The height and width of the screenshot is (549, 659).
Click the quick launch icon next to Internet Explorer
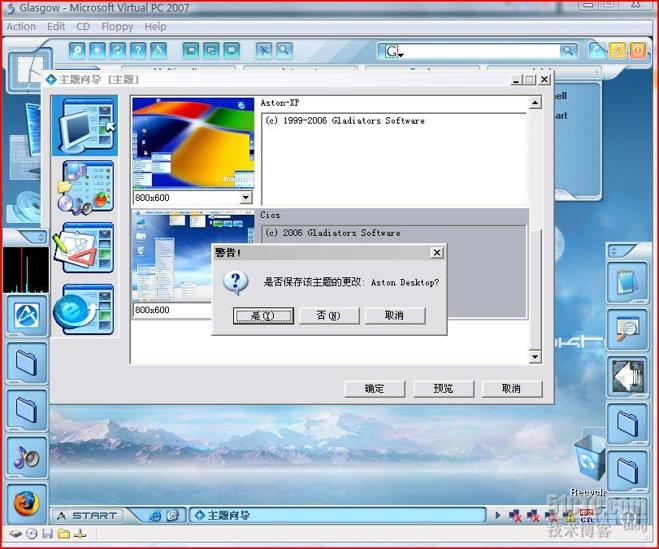point(173,516)
